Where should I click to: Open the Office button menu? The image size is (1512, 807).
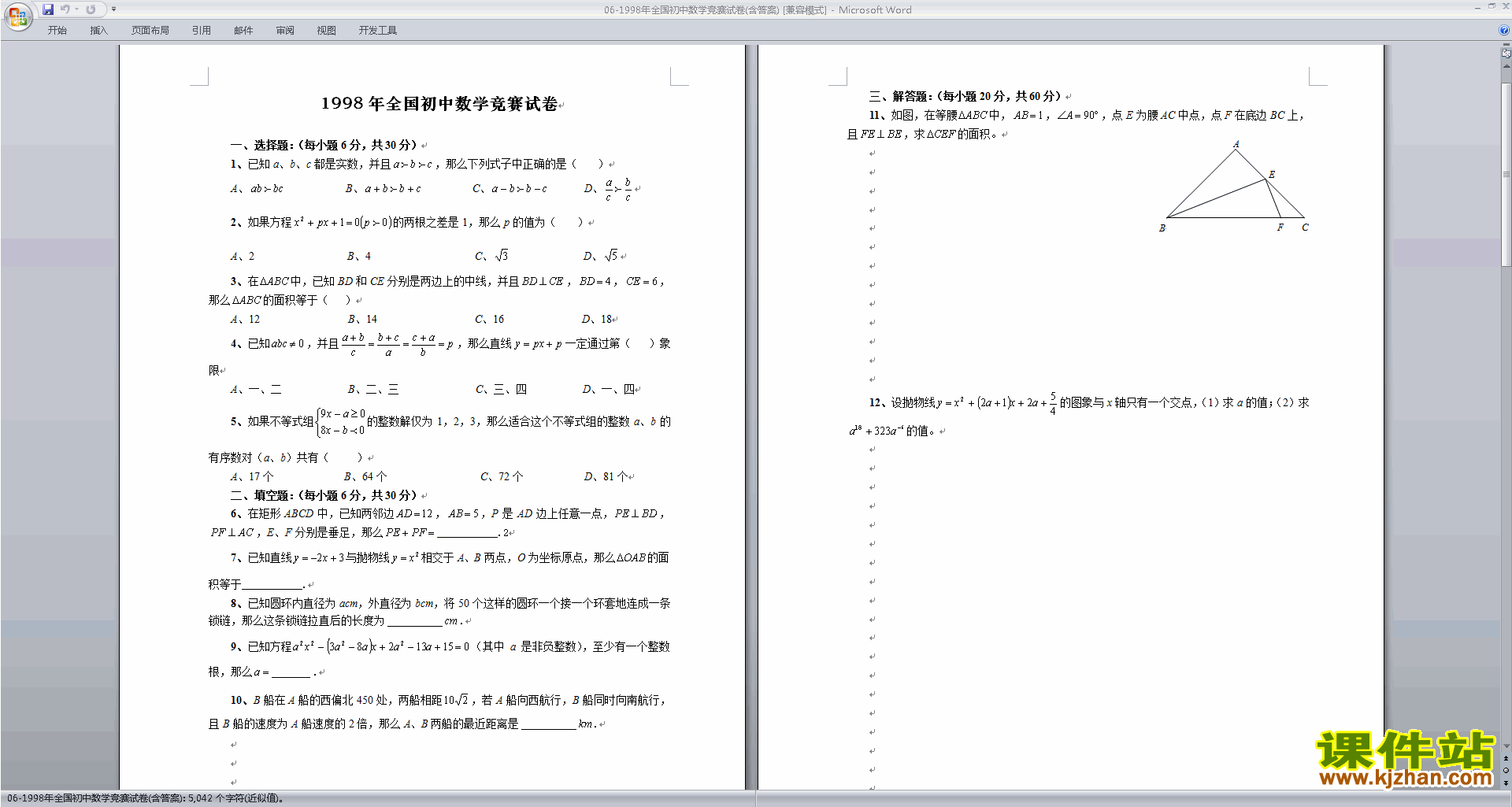click(17, 17)
